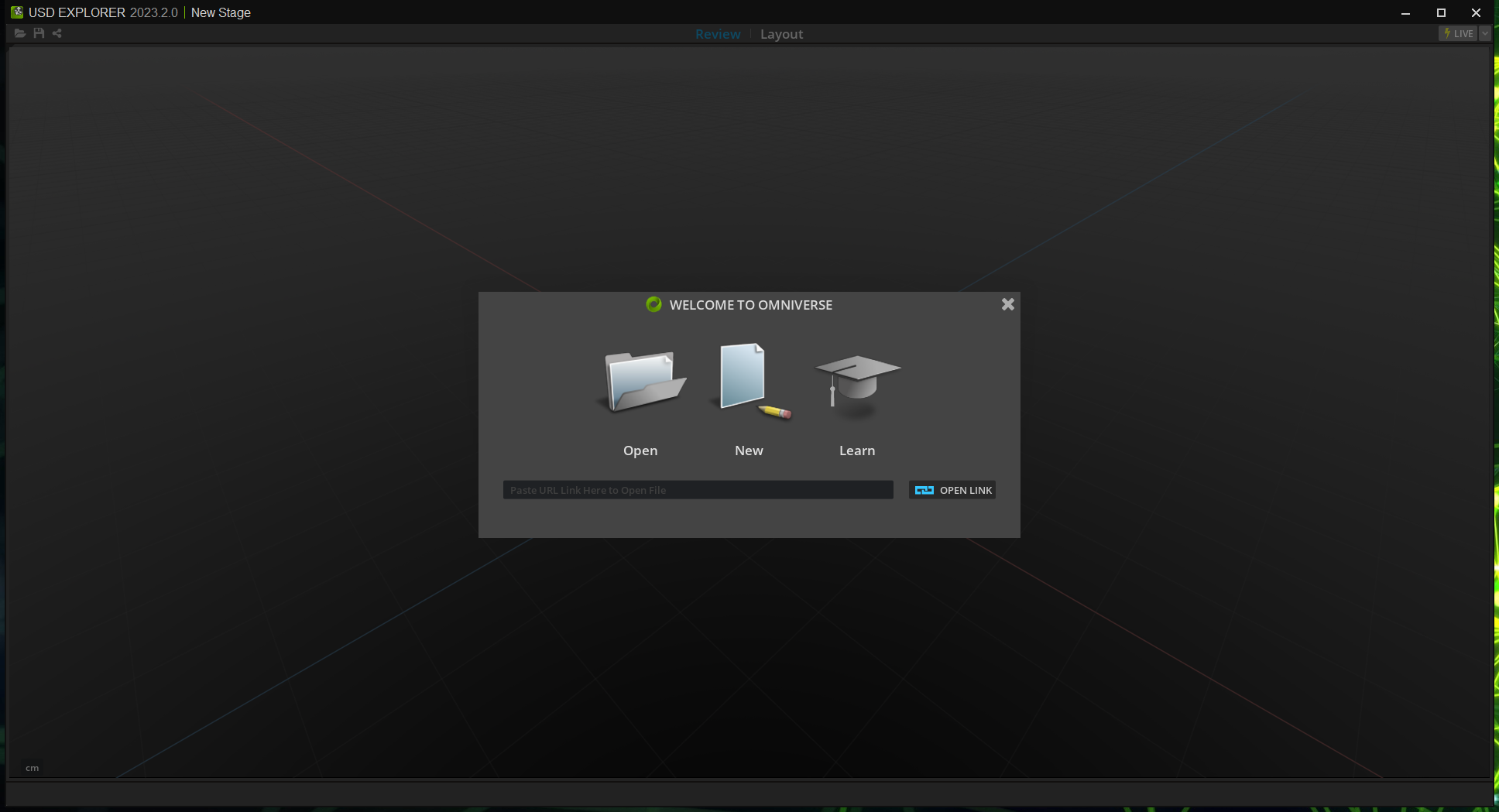Click the Open folder icon in welcome dialog

tap(641, 381)
